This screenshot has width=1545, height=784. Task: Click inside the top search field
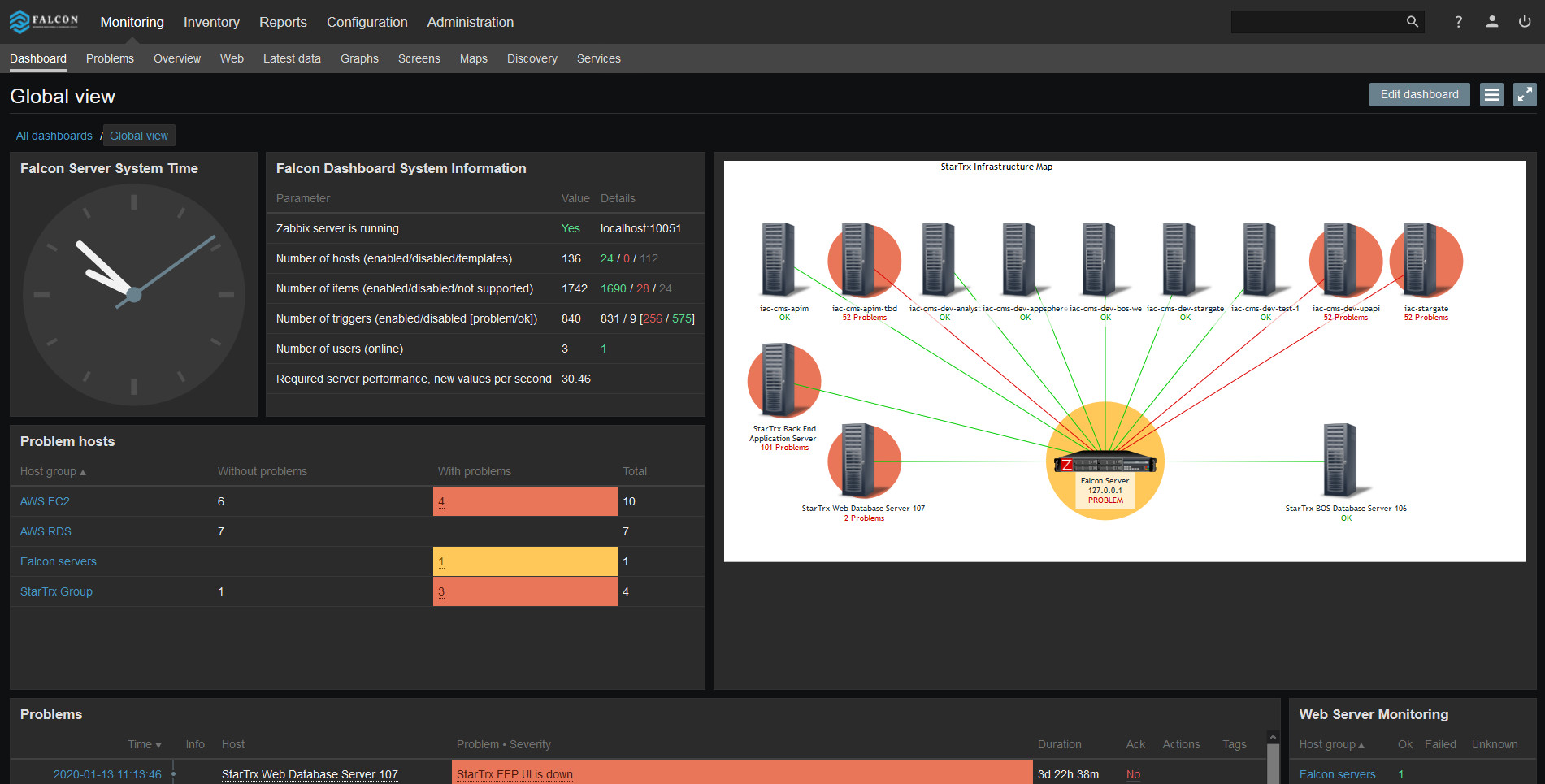(1317, 22)
